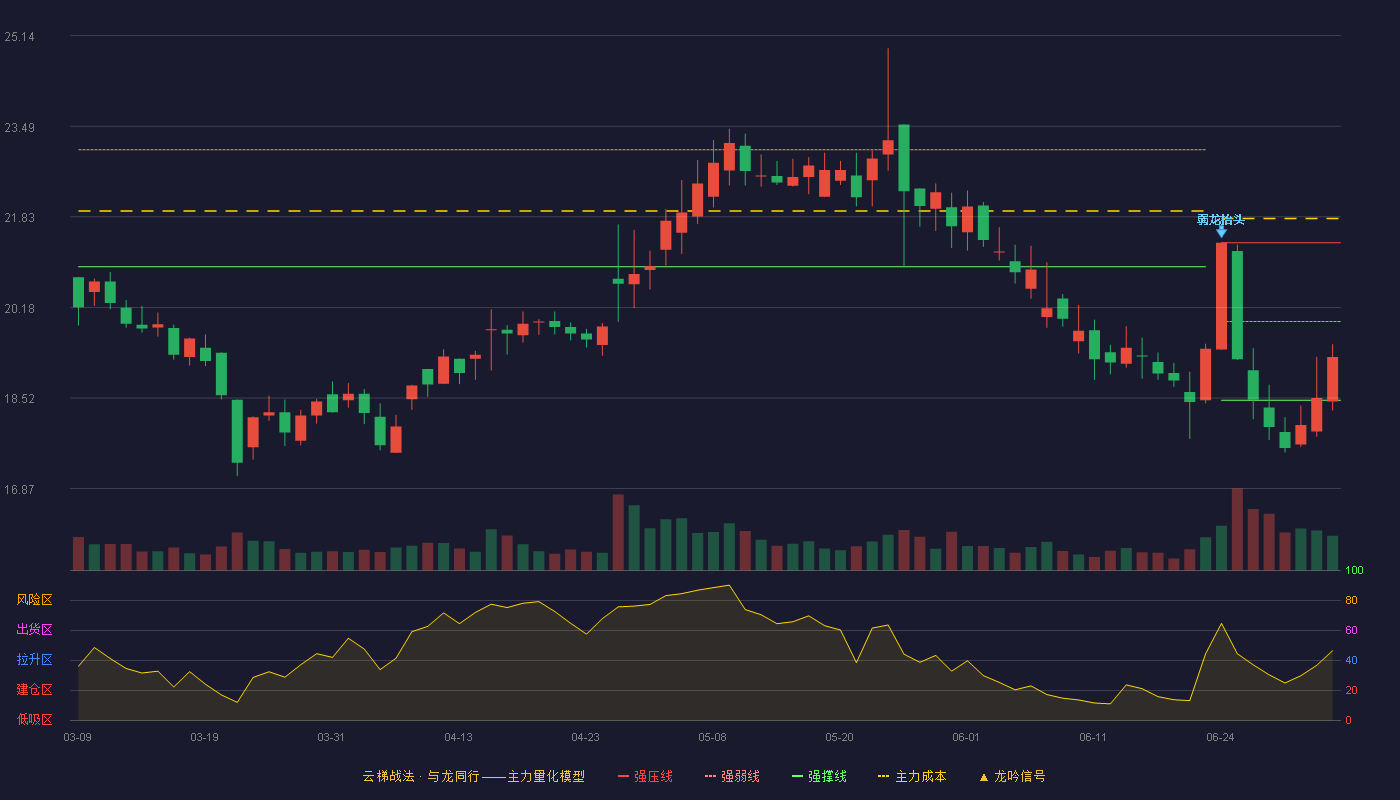The image size is (1400, 800).
Task: Toggle the 强压线 legend entry
Action: pos(645,776)
